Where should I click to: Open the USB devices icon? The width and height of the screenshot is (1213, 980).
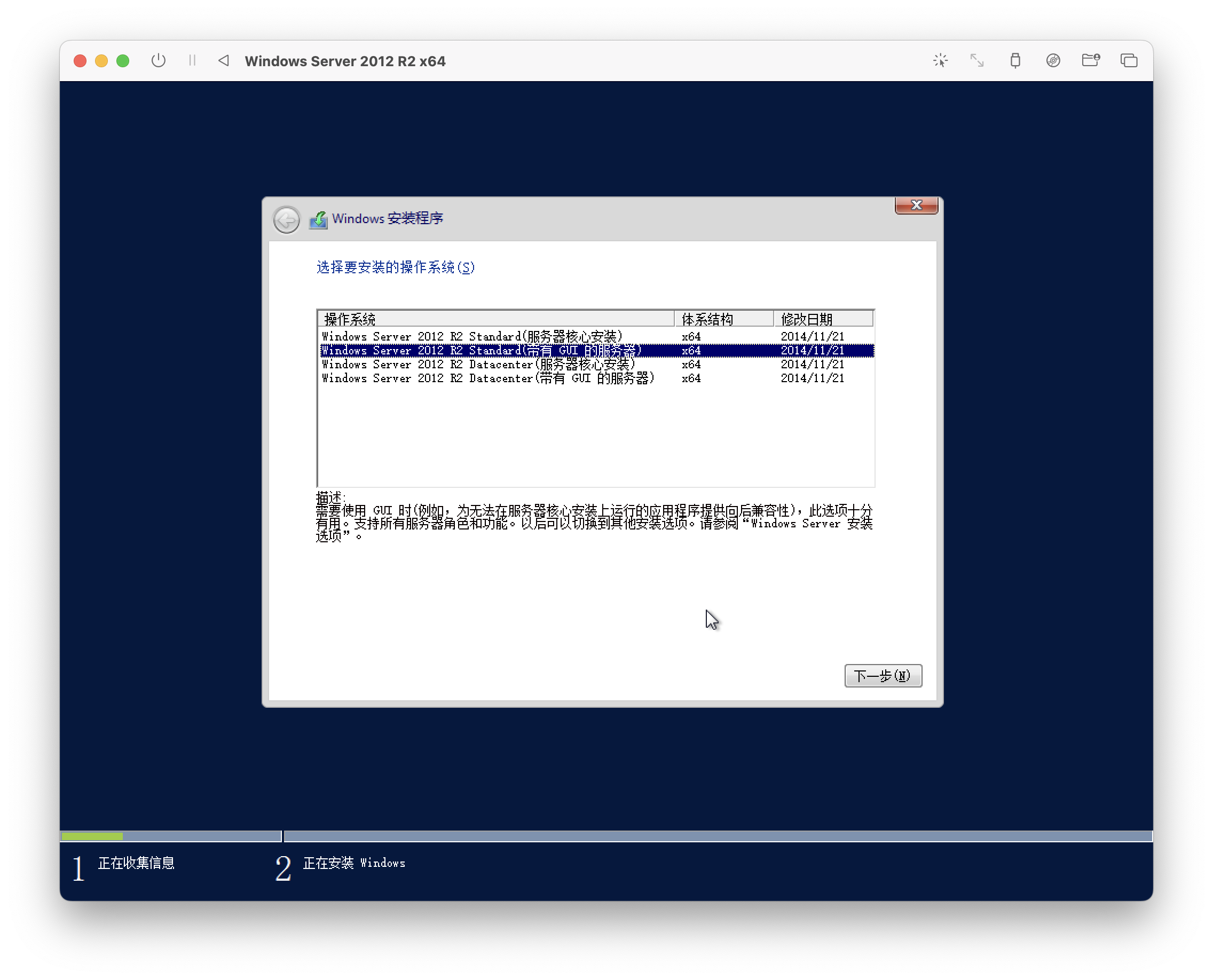(1015, 60)
